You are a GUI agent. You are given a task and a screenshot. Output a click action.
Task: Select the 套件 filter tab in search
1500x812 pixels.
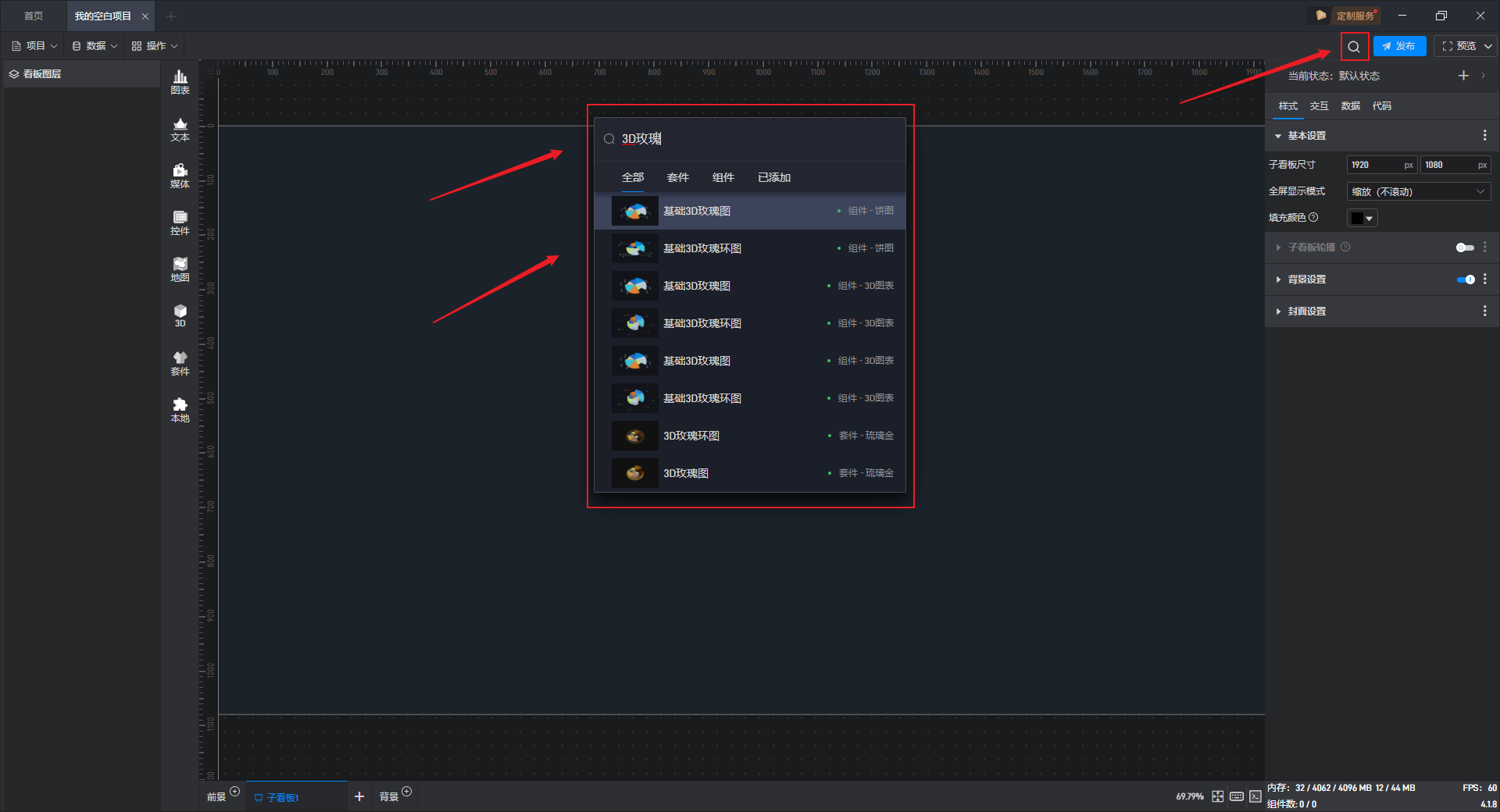click(x=678, y=178)
